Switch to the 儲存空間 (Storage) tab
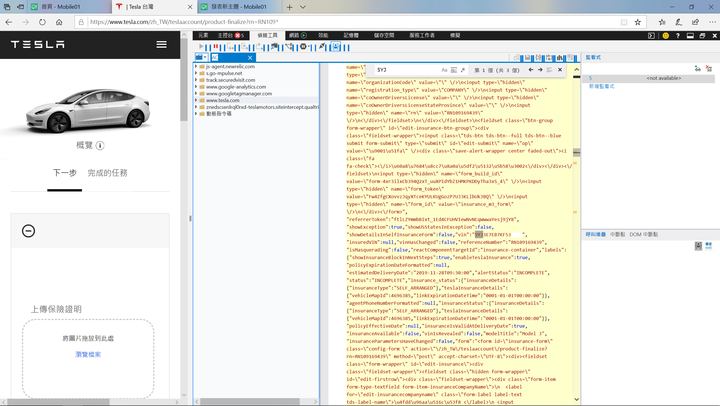The image size is (720, 406). pyautogui.click(x=384, y=35)
